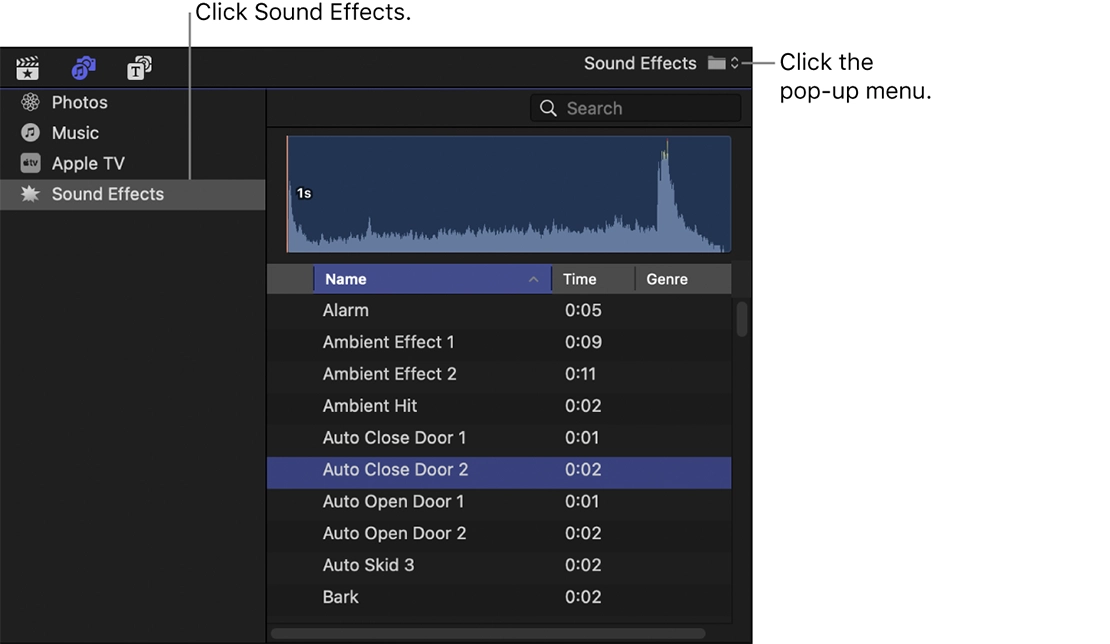This screenshot has height=644, width=1110.
Task: Click the magnifying glass in the search field
Action: coord(547,107)
